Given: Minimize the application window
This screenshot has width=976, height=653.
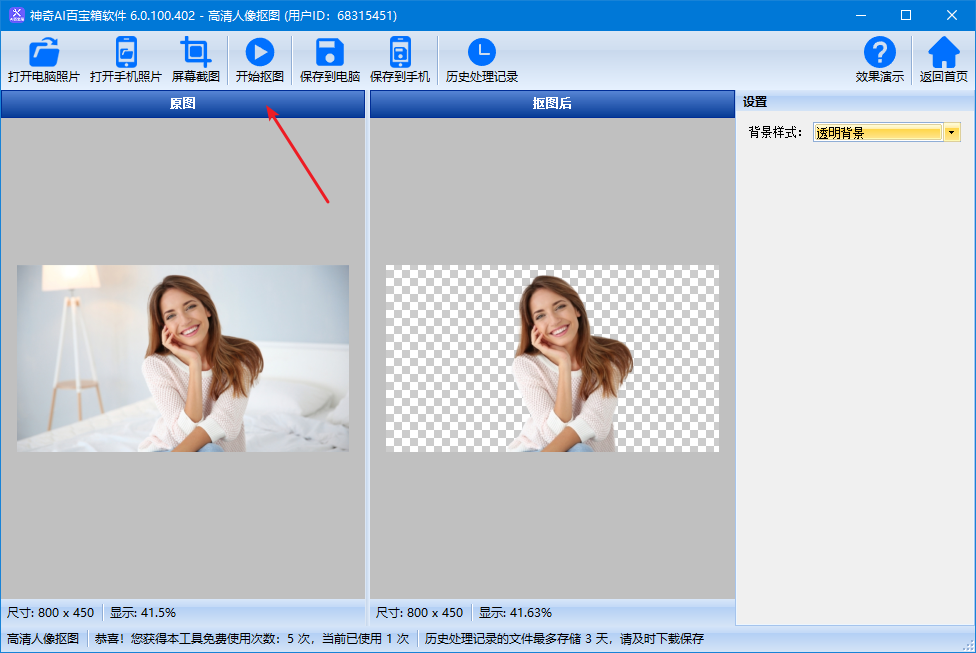Looking at the screenshot, I should 861,15.
